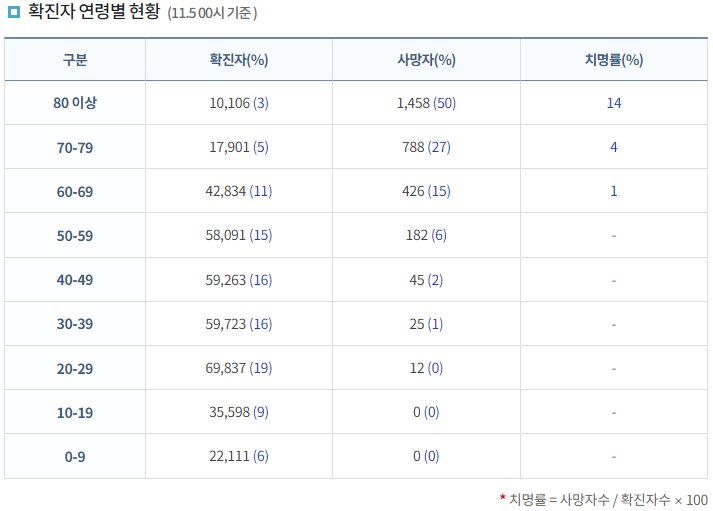Select the 50-59 row label

pos(75,235)
